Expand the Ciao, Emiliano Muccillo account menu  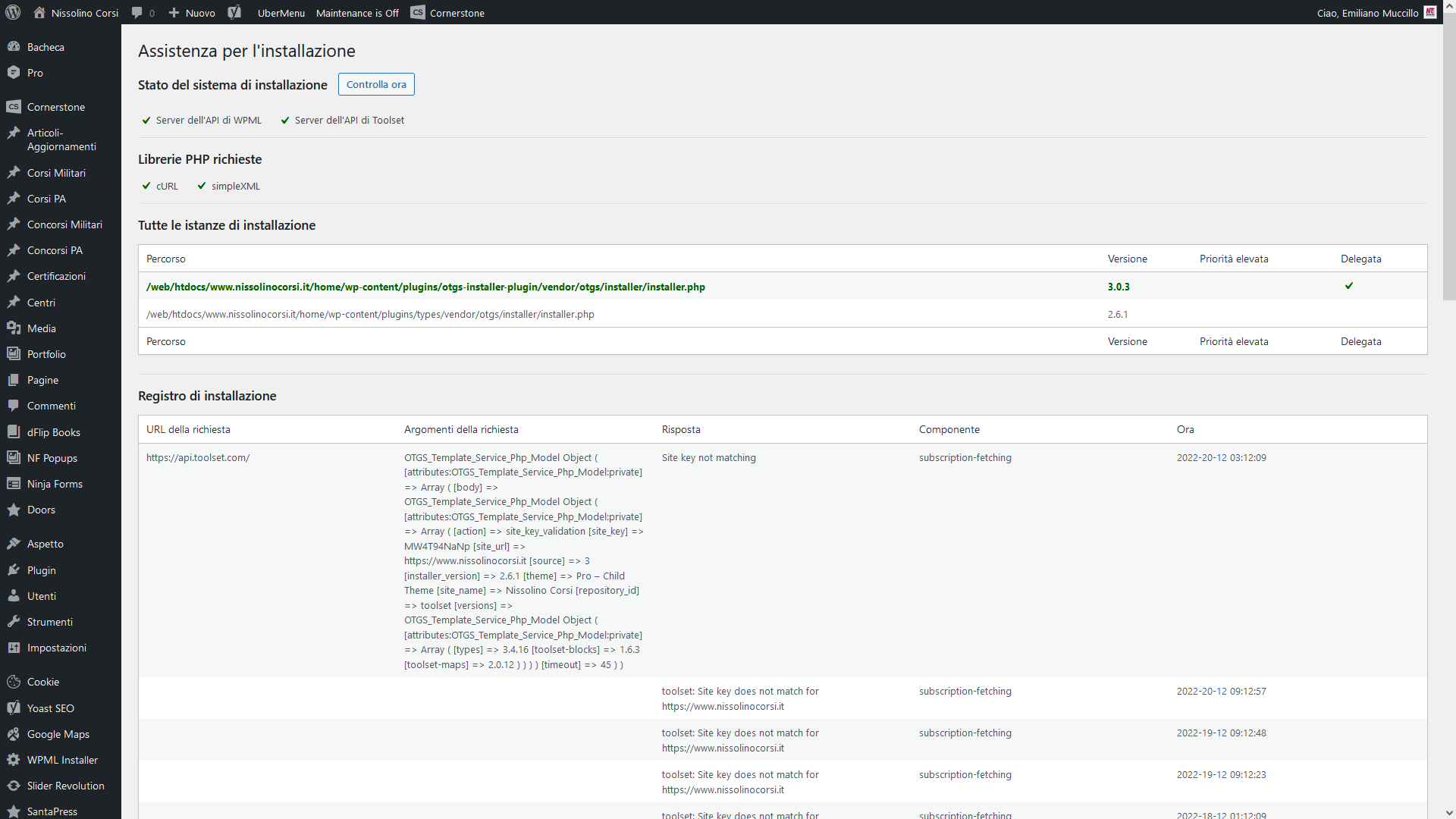click(1367, 13)
